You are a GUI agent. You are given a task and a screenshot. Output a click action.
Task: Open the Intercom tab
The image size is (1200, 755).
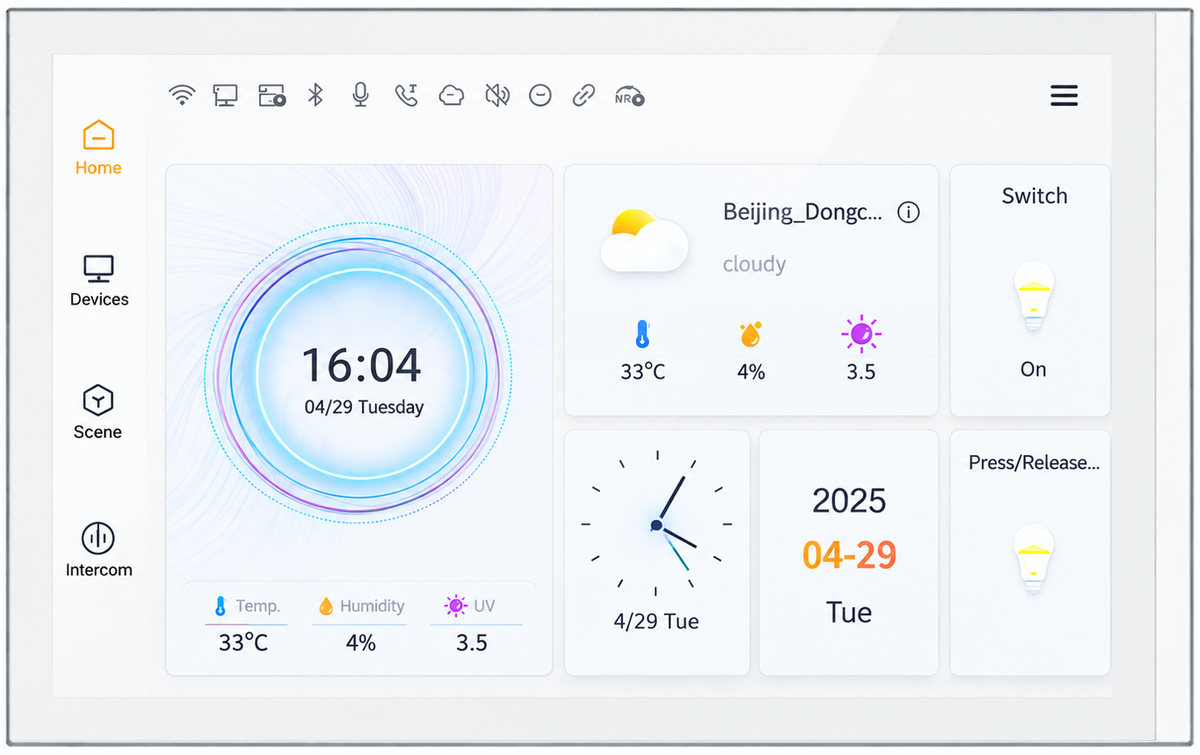99,550
